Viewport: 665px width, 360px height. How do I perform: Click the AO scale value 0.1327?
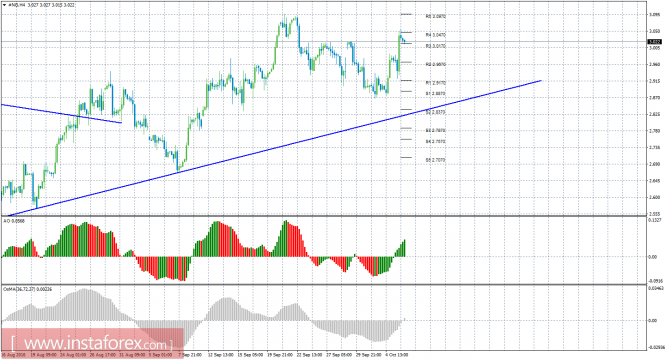pyautogui.click(x=655, y=220)
